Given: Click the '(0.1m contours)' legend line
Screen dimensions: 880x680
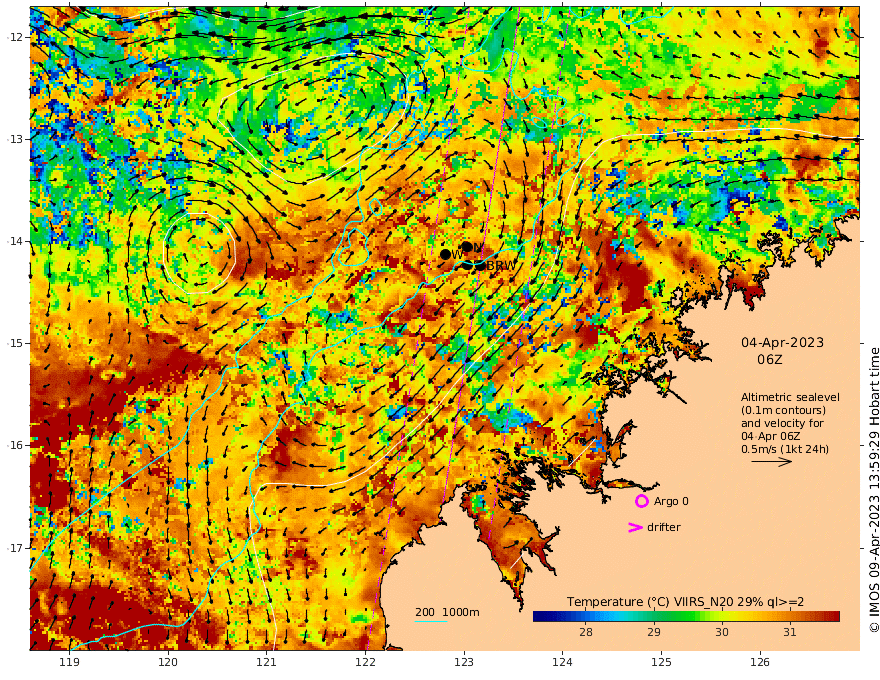Looking at the screenshot, I should click(783, 410).
